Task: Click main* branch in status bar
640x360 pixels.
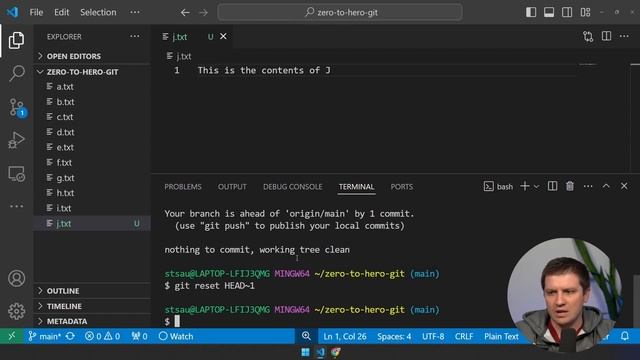Action: coord(44,336)
